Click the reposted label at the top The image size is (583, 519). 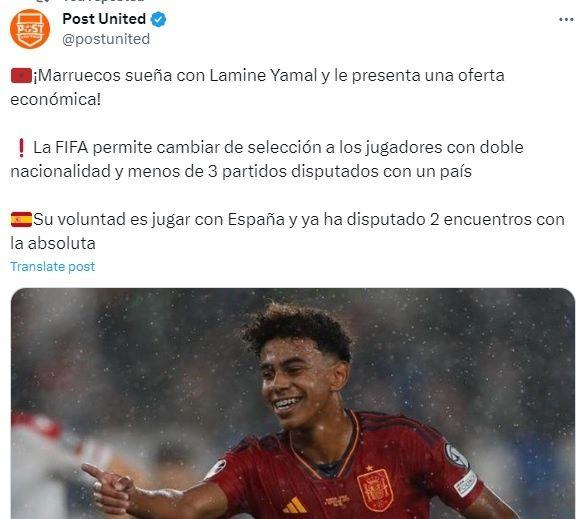coord(104,1)
